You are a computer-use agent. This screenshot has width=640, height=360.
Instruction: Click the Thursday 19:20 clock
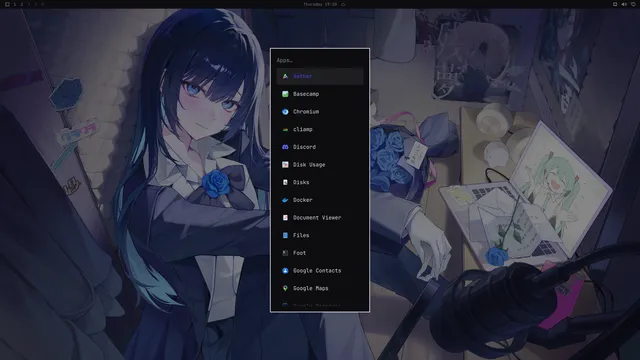click(320, 4)
